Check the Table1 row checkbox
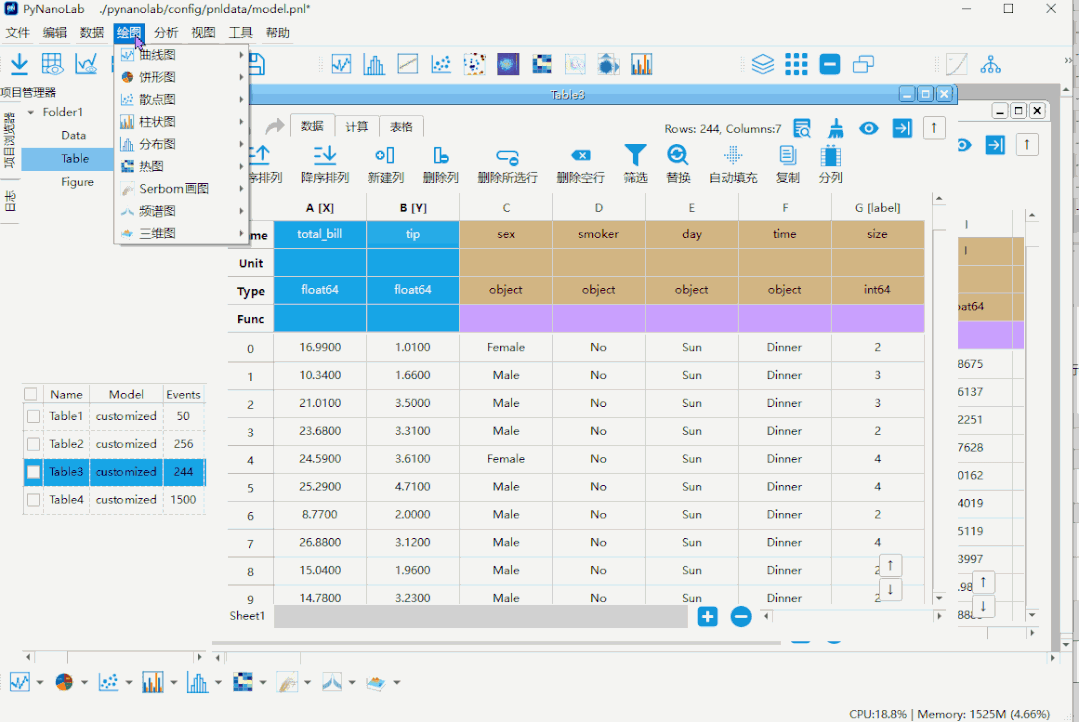 tap(33, 416)
